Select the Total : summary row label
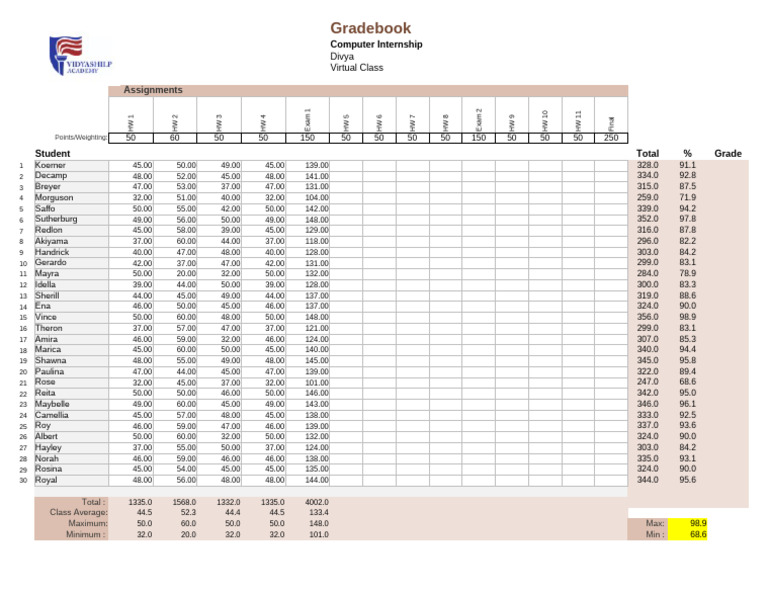 [x=94, y=502]
